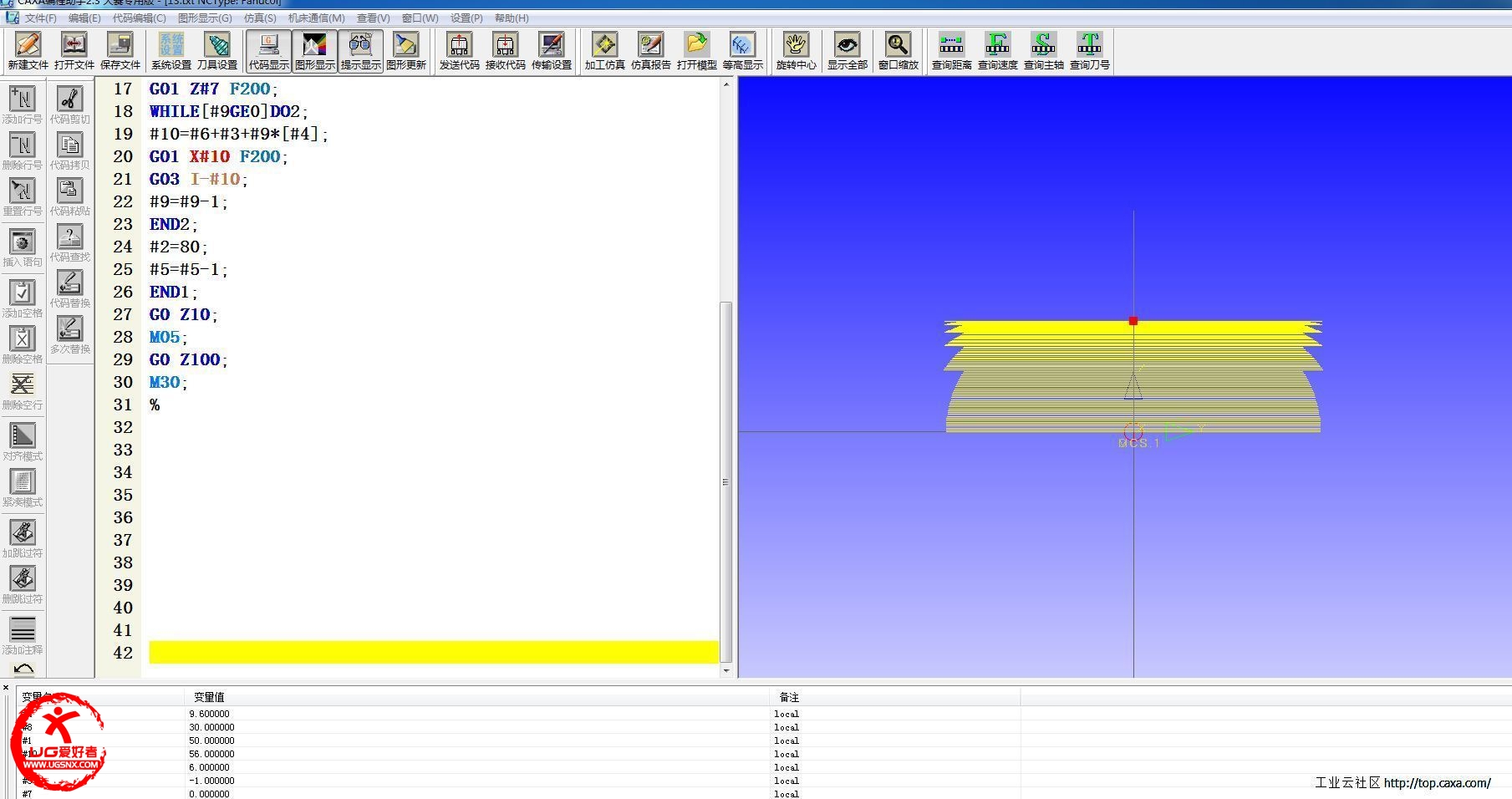Start 加工仿真 (Machining Simulation)
This screenshot has height=799, width=1512.
tap(604, 51)
